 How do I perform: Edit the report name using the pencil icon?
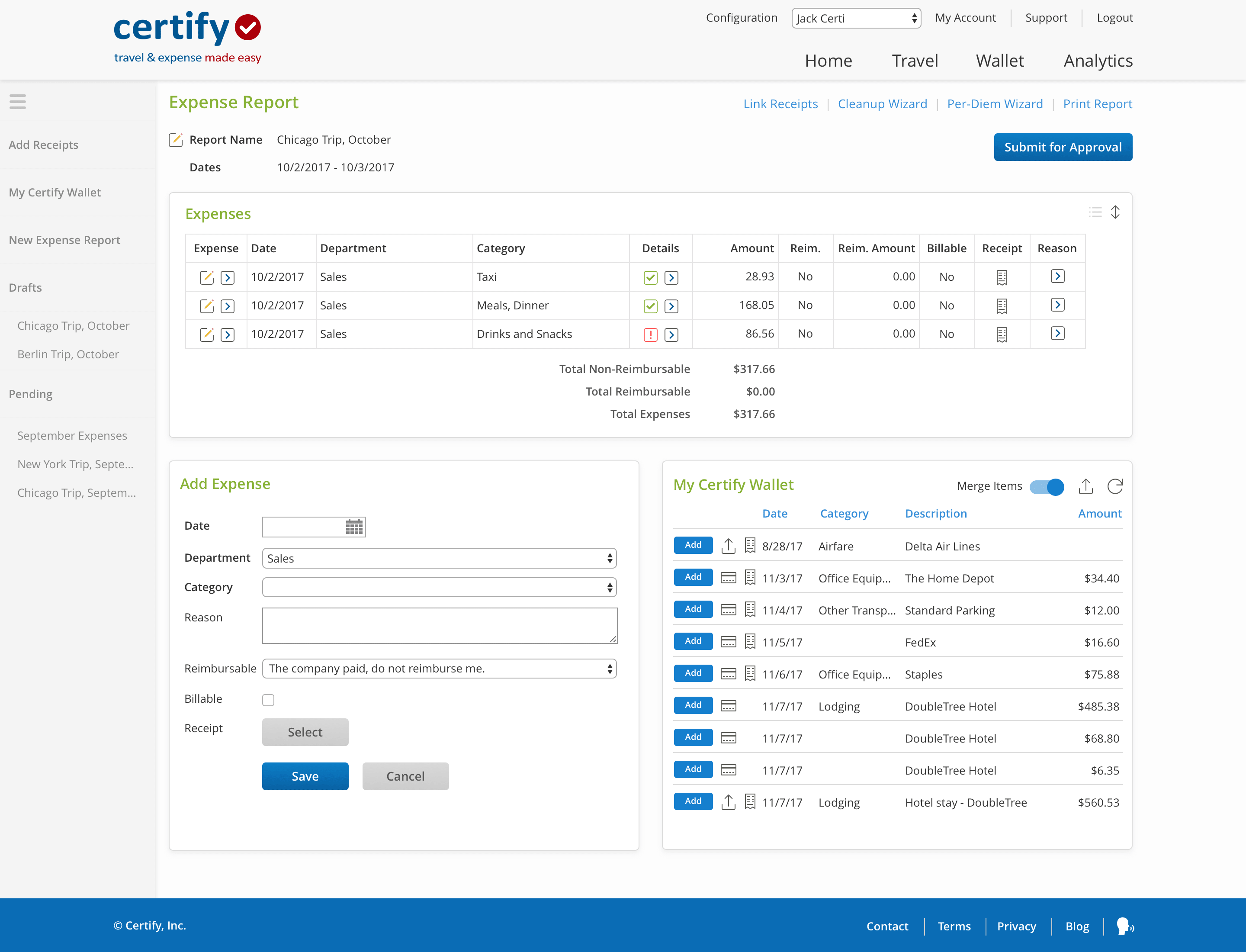pos(176,140)
